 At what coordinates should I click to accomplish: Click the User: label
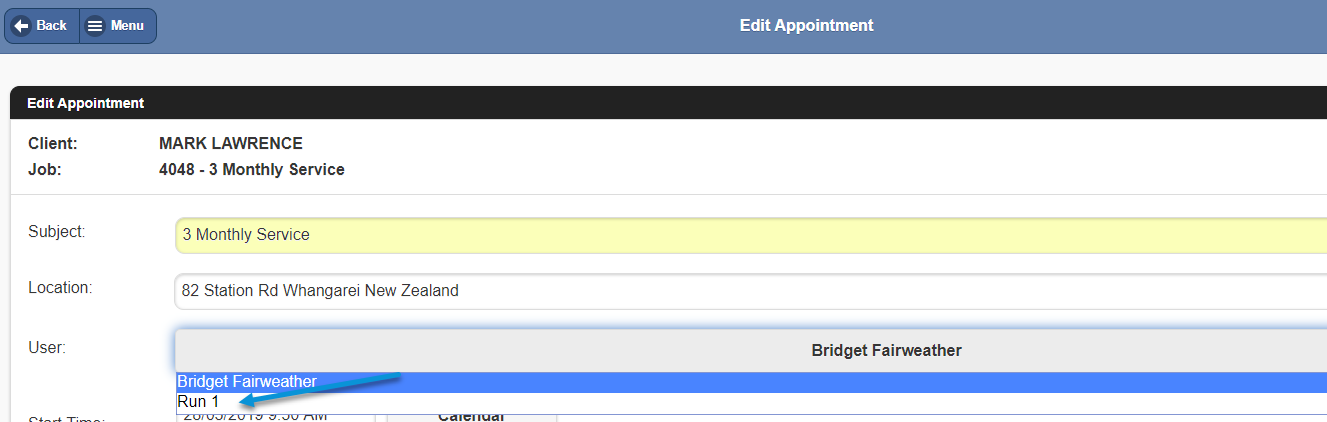pyautogui.click(x=47, y=348)
